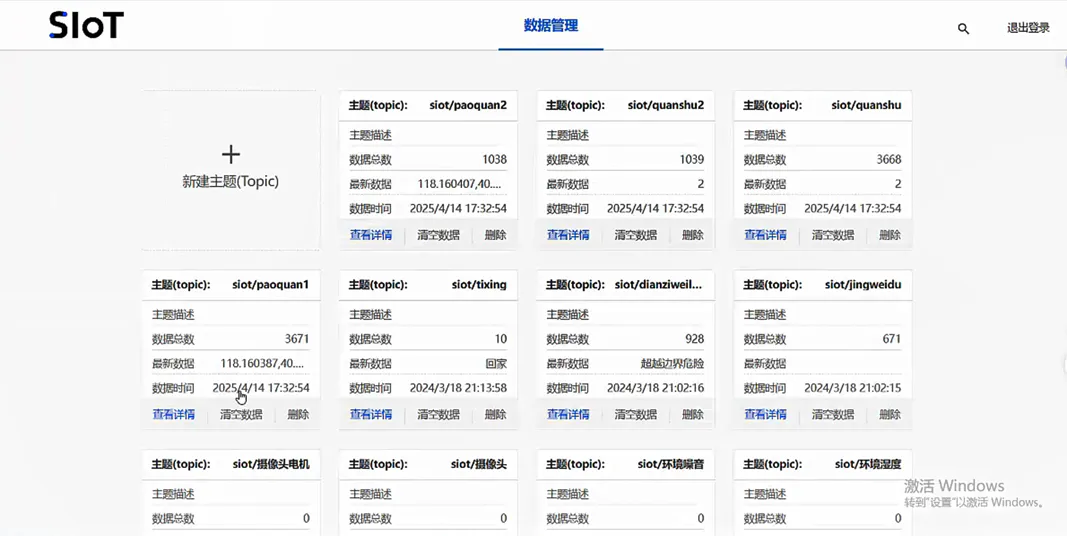Click topic name siot/paoquan1

point(271,285)
